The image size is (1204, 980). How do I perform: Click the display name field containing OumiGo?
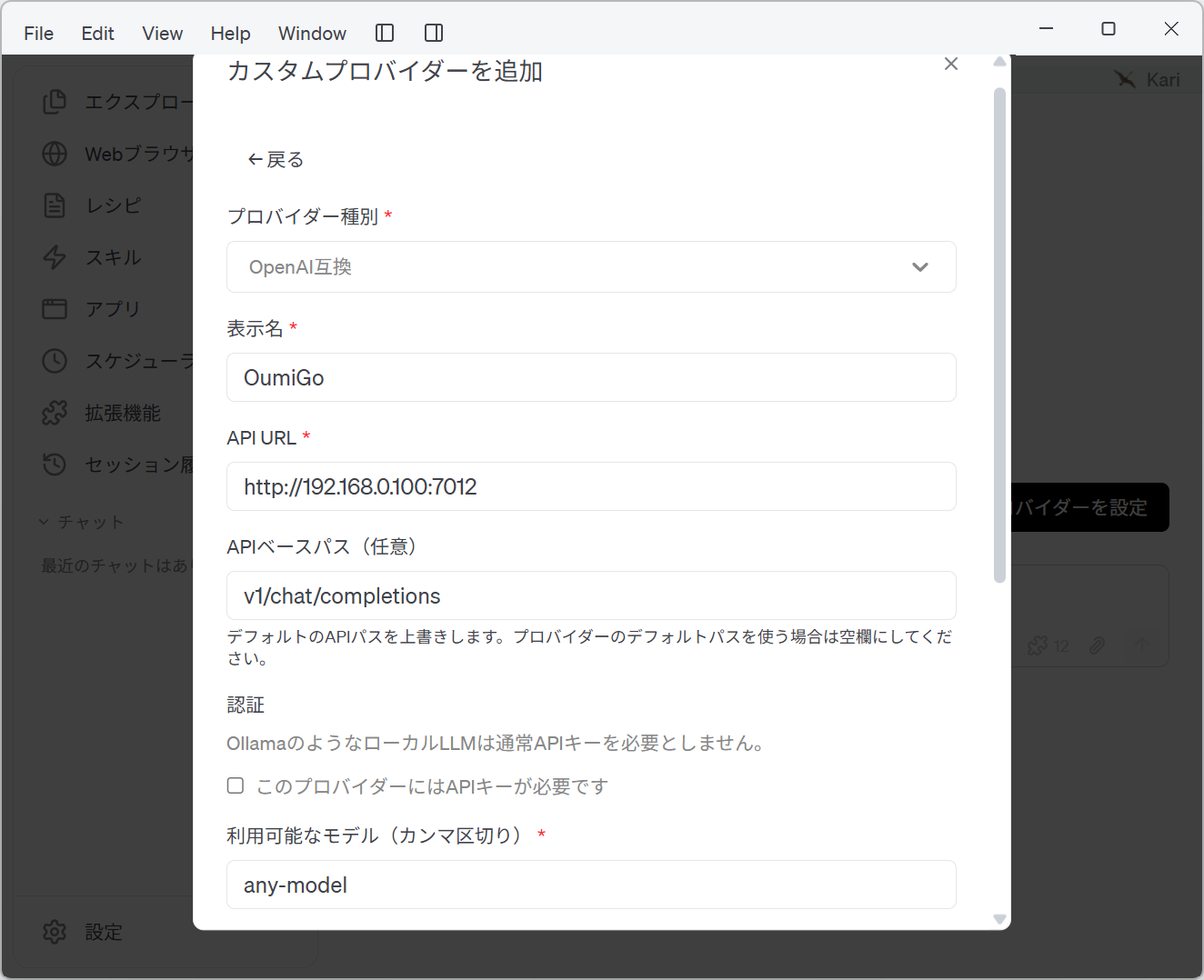591,377
